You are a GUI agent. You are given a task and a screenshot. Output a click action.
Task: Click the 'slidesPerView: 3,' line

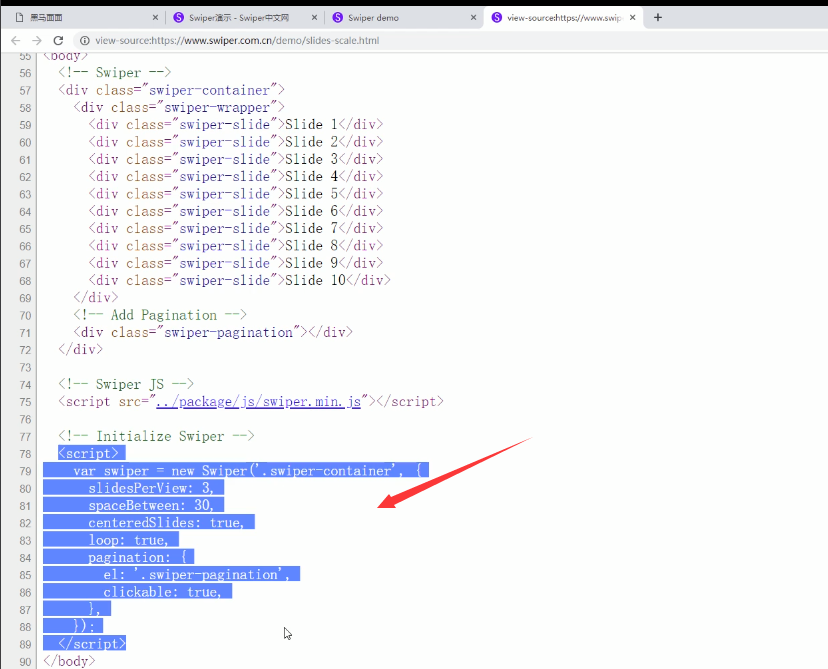[x=151, y=488]
